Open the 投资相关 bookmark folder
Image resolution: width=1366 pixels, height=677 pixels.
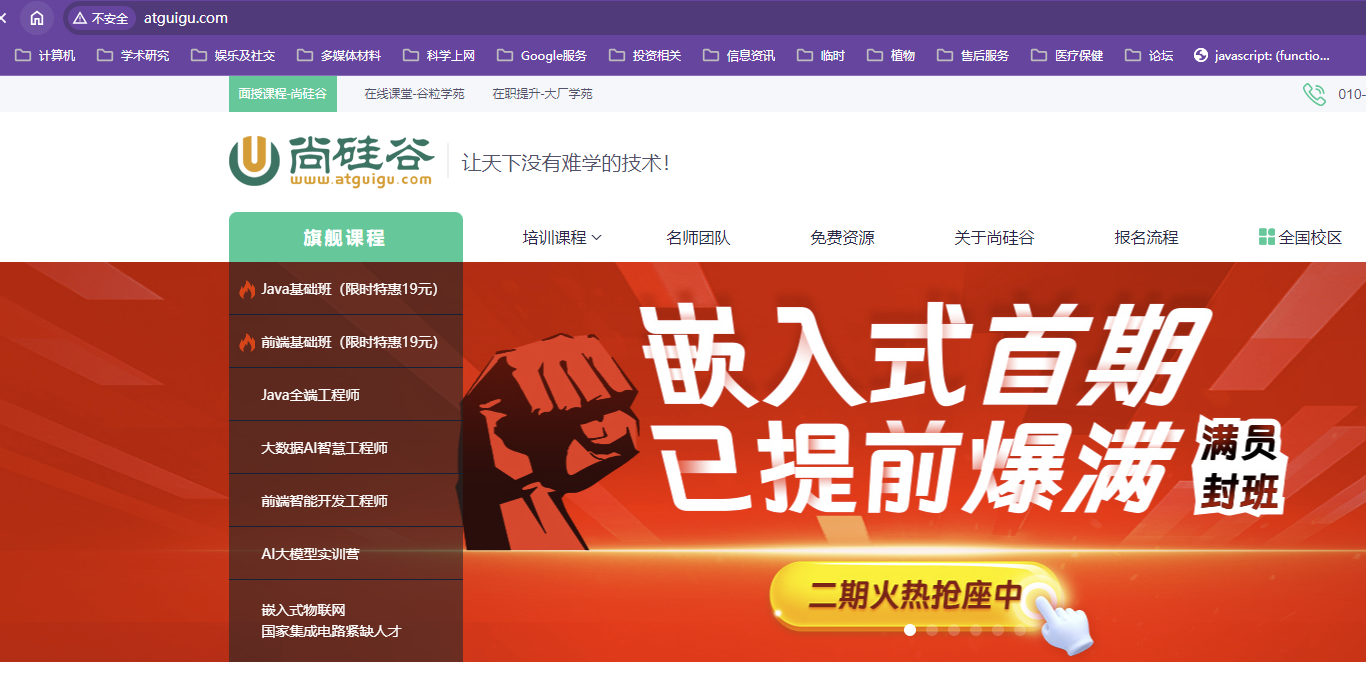[644, 56]
